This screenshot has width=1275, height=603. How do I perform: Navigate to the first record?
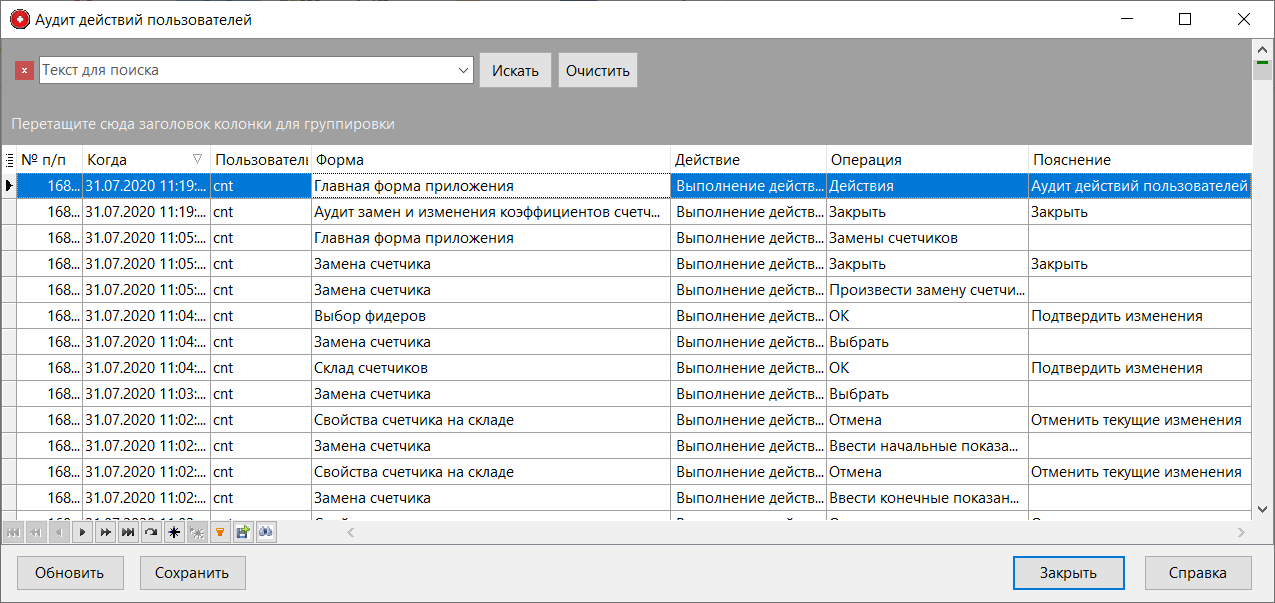13,532
